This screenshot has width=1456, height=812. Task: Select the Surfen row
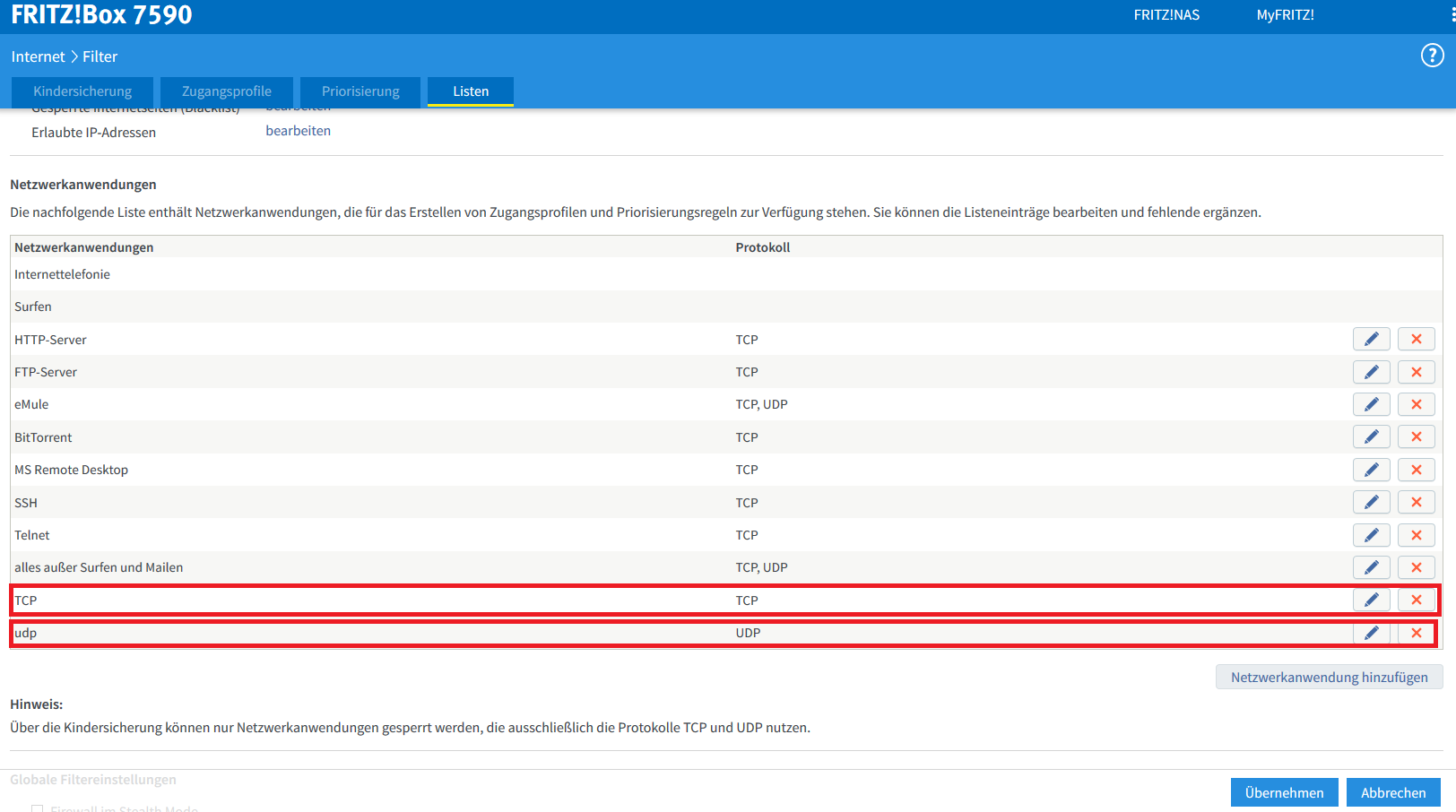click(726, 307)
